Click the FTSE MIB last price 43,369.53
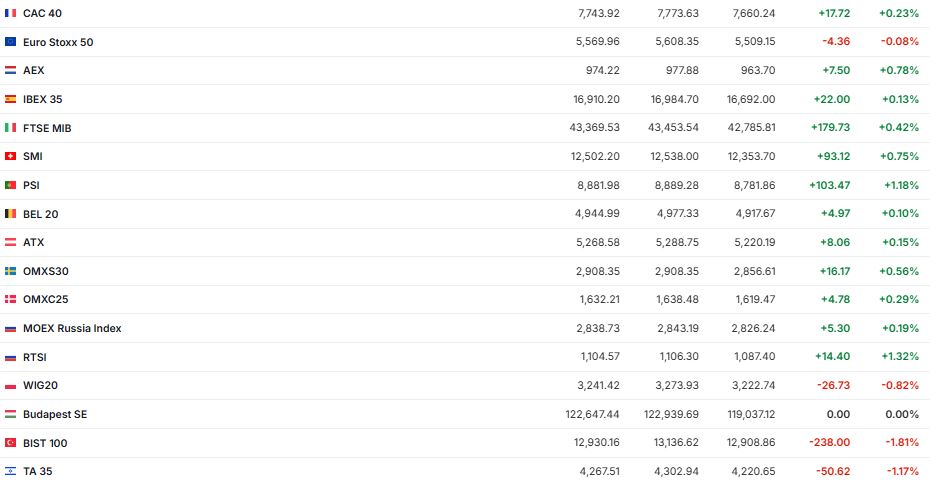The height and width of the screenshot is (483, 930). [592, 128]
